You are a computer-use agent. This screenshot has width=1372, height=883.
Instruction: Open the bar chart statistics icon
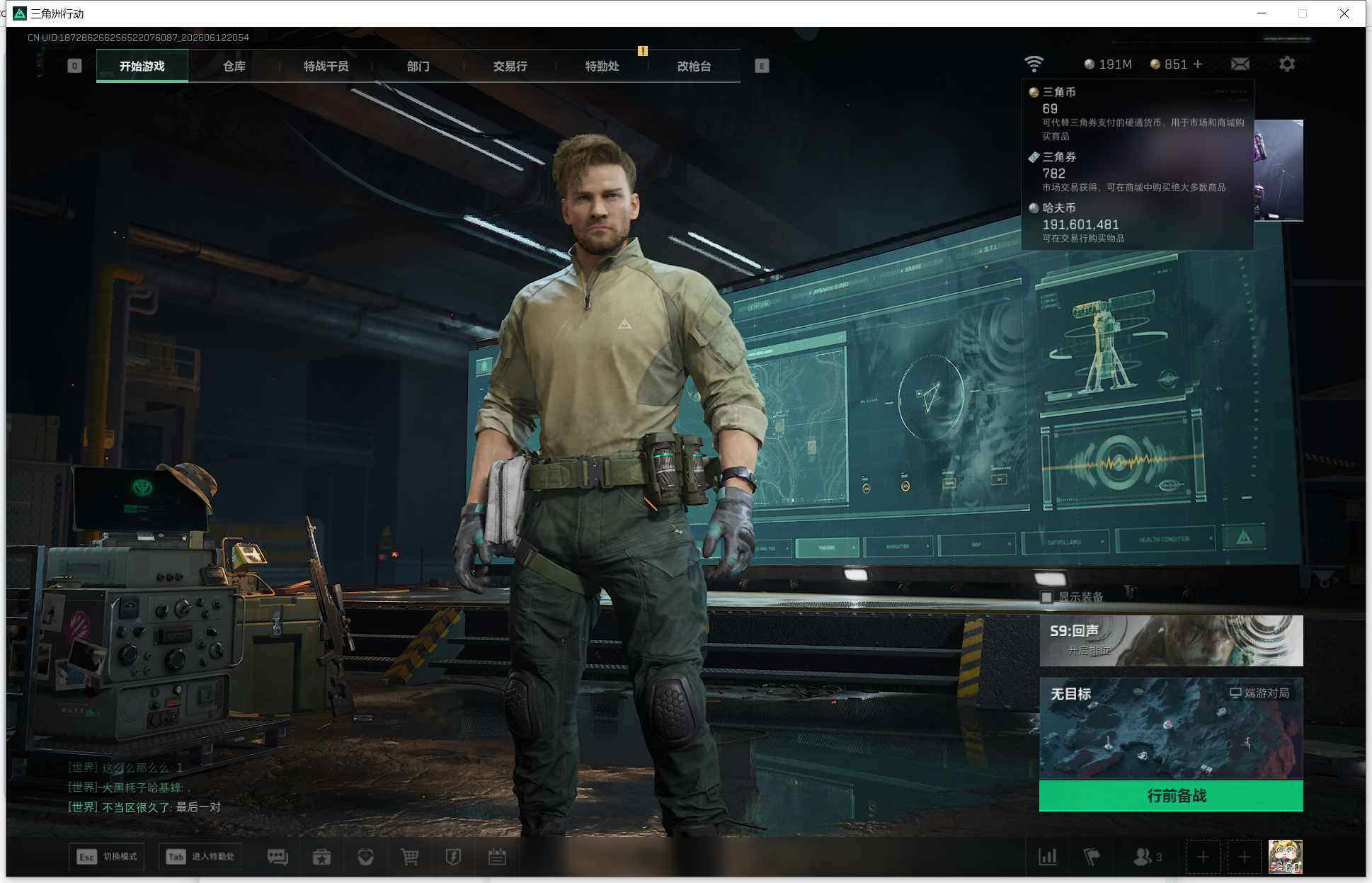[1048, 857]
